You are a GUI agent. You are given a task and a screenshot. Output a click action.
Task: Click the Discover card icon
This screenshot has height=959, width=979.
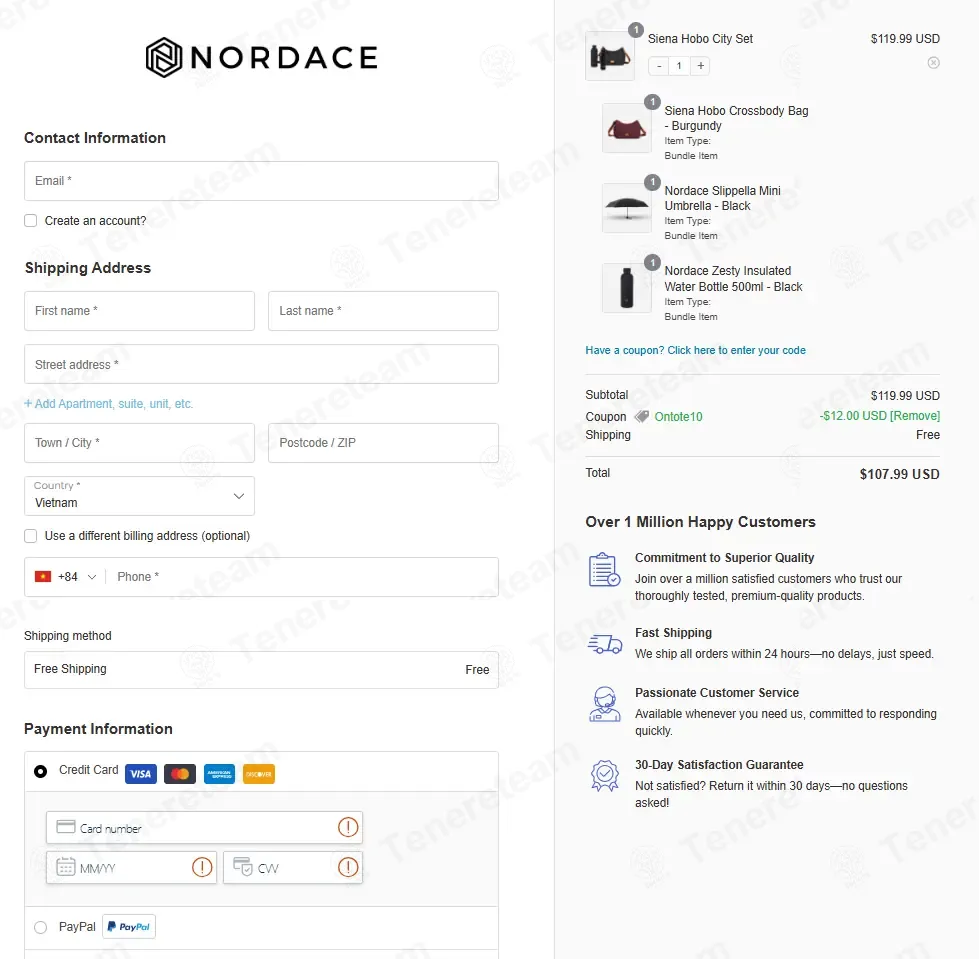pyautogui.click(x=258, y=774)
